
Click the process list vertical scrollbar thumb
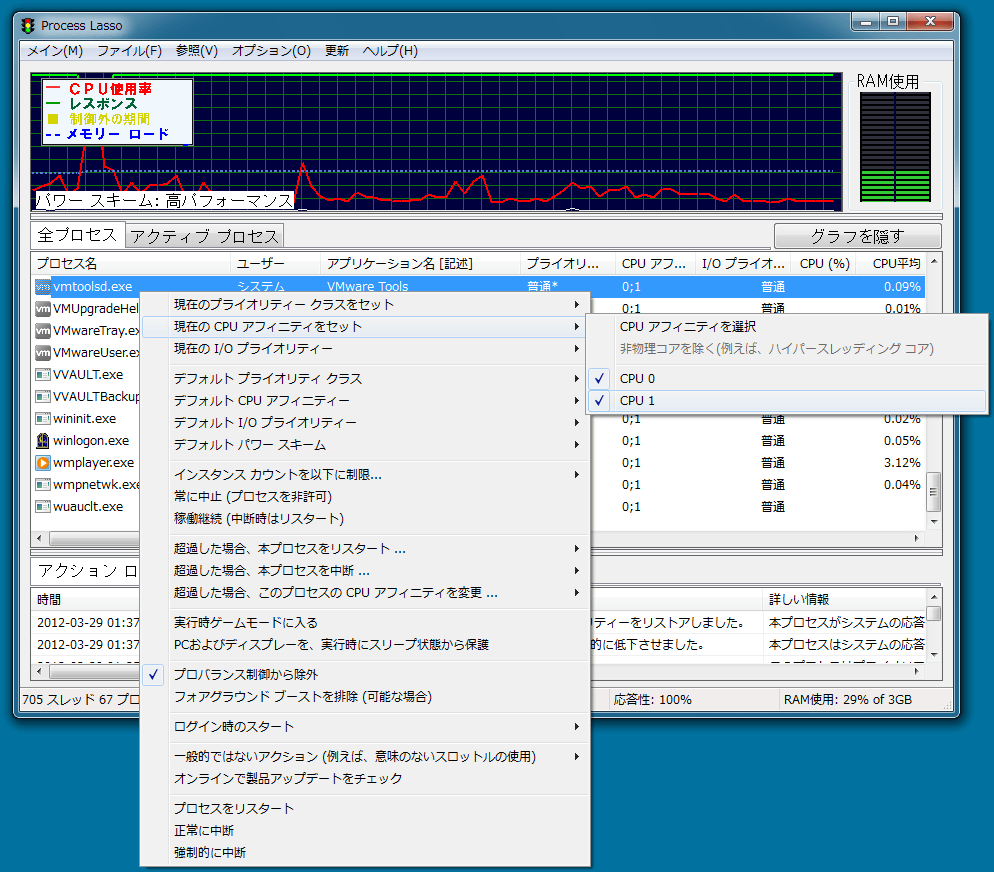(x=933, y=491)
